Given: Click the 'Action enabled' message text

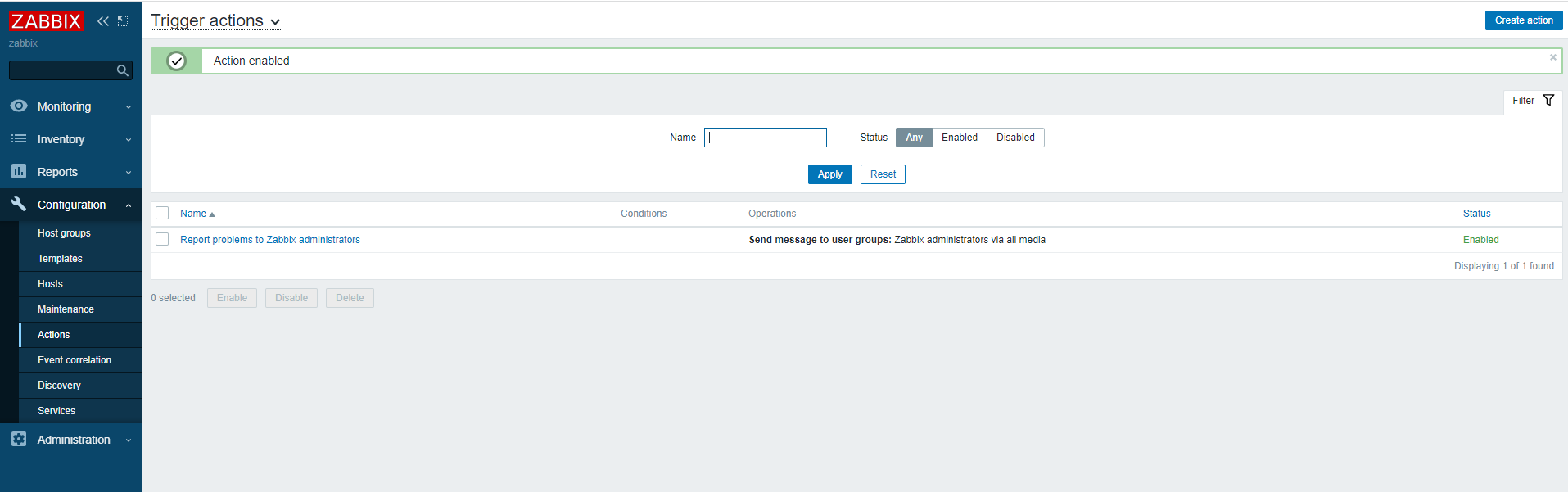Looking at the screenshot, I should (251, 61).
